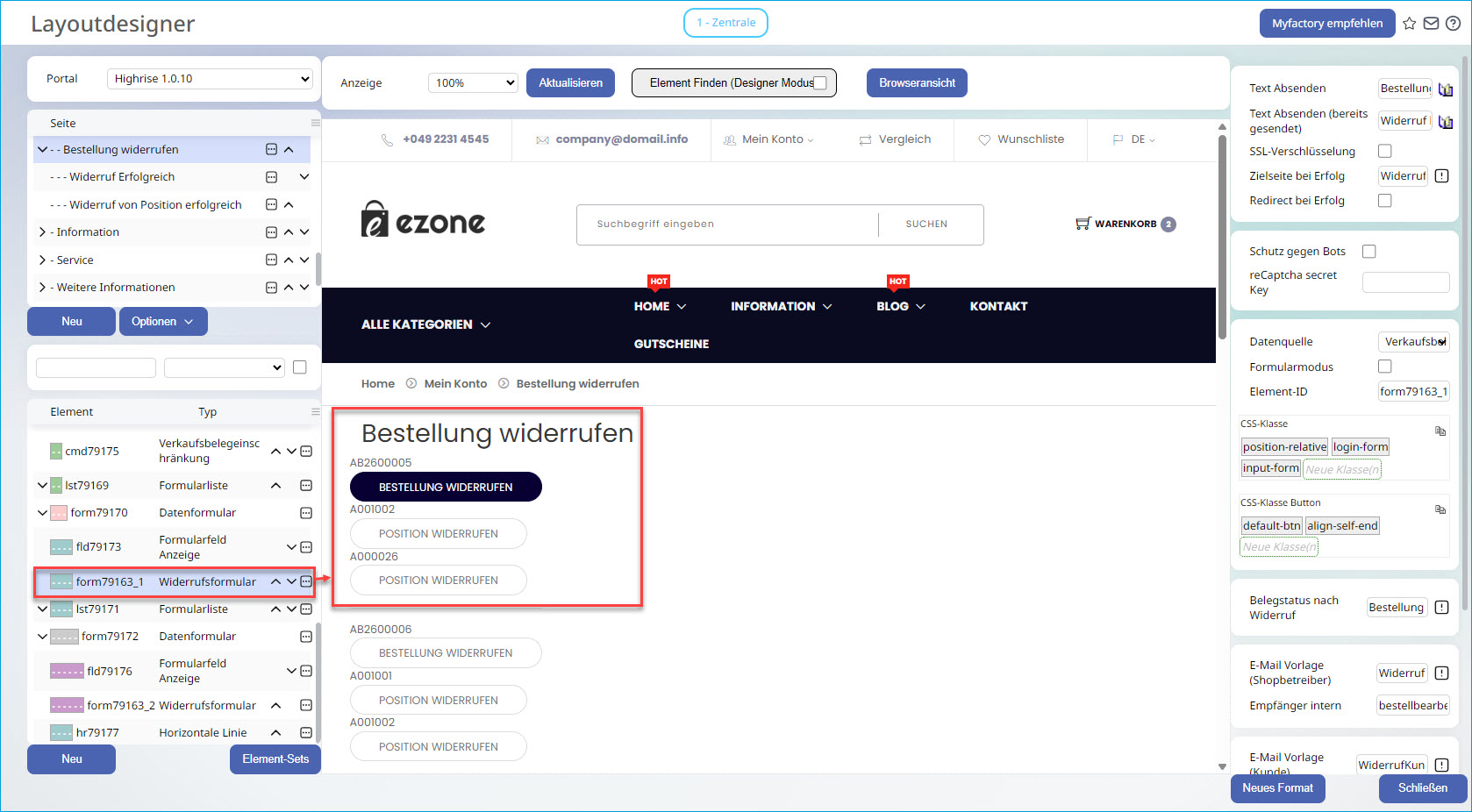Open INFORMATION menu in shop preview

781,307
